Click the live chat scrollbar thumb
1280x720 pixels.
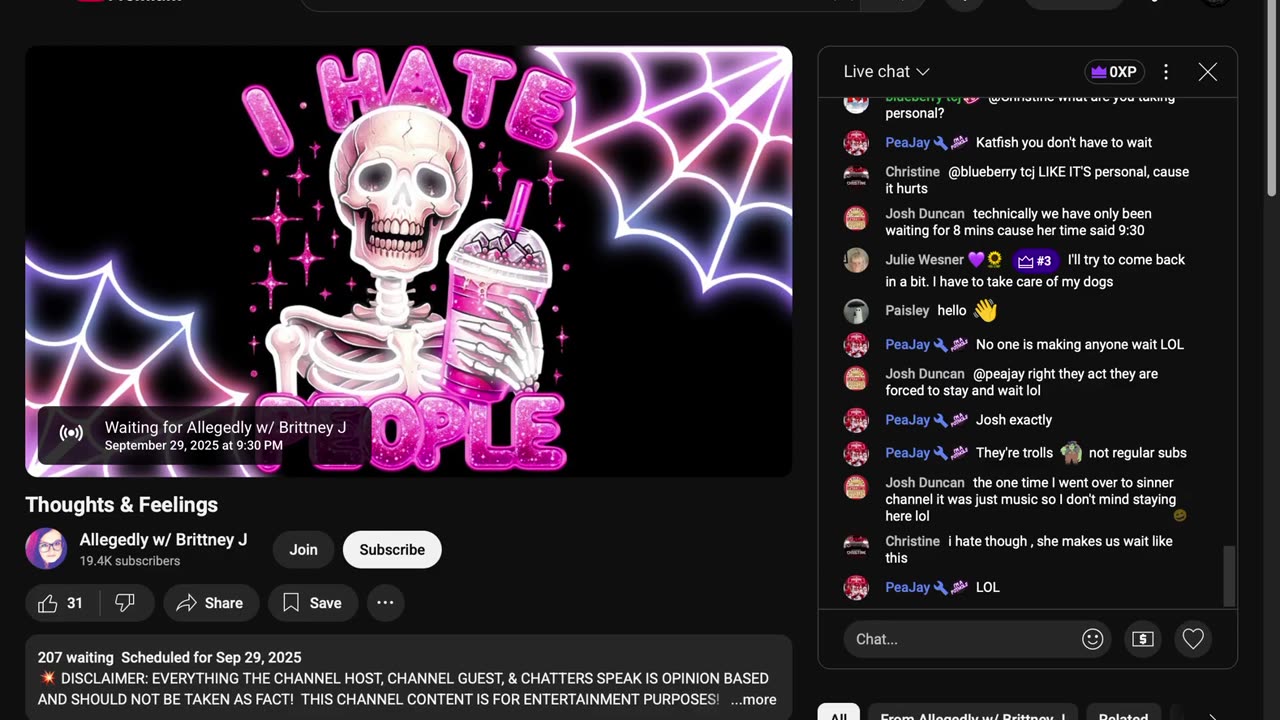[1230, 576]
